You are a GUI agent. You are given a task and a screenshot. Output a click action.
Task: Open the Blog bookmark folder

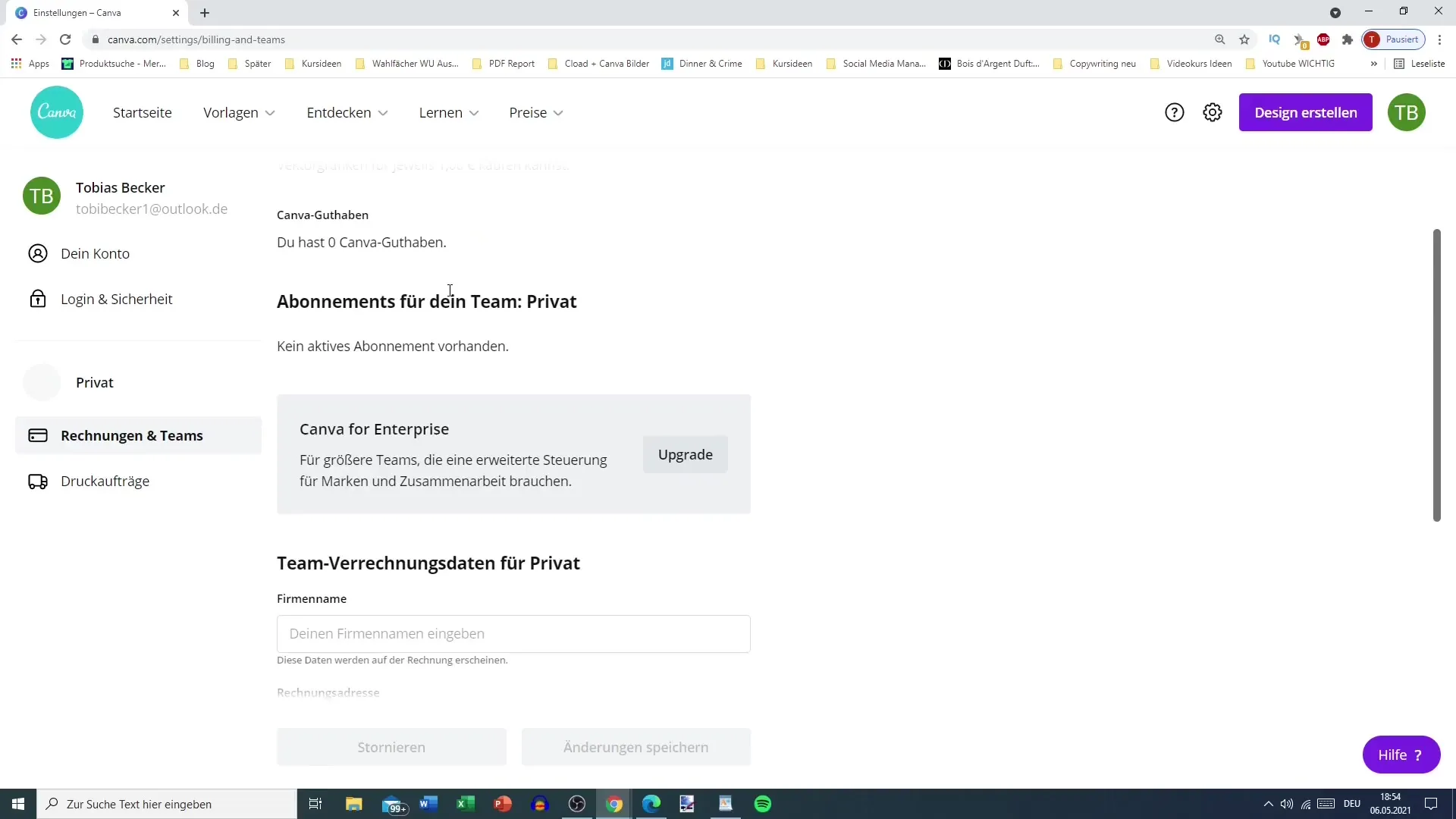click(197, 64)
